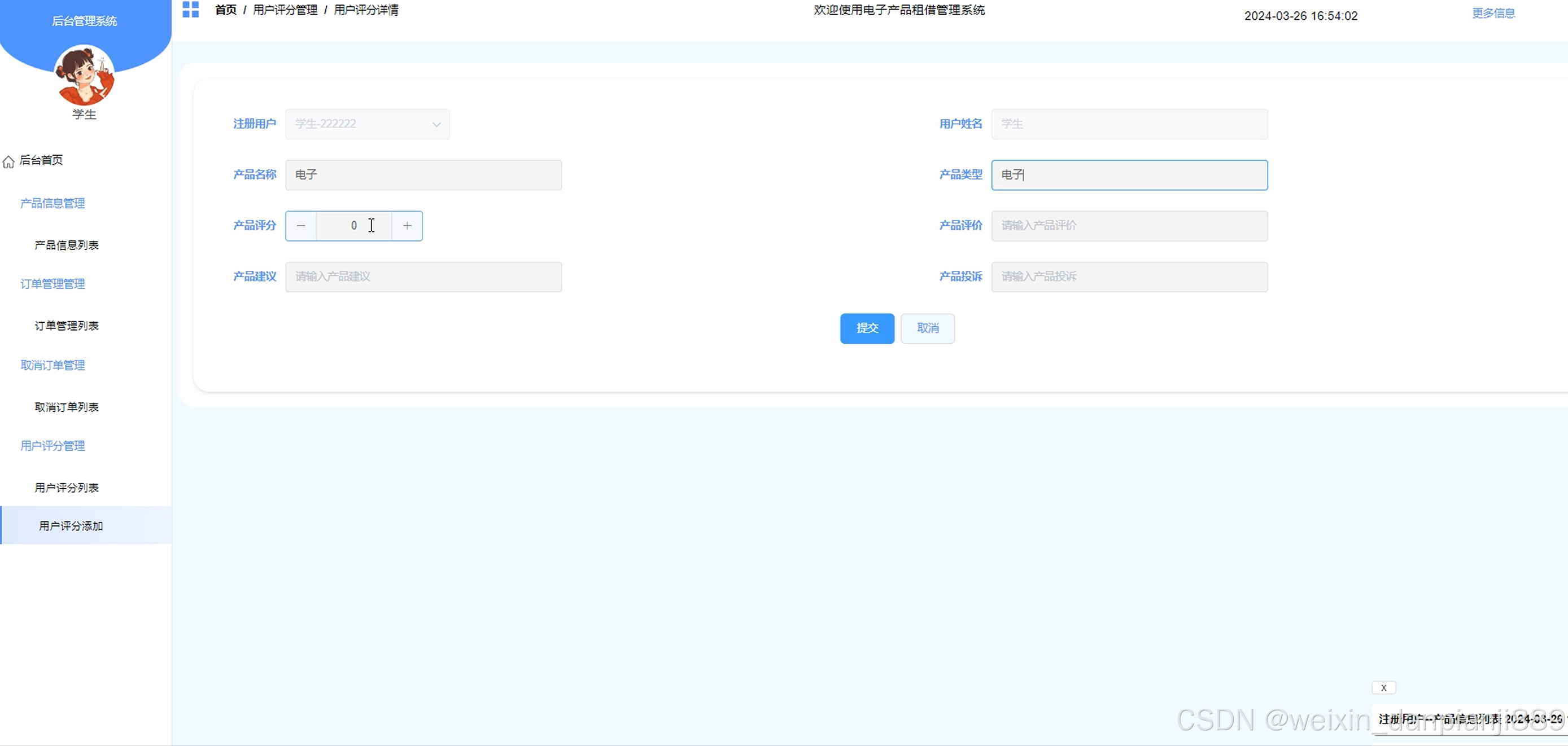Close the bottom notification with X
Screen dimensions: 1568x746
pyautogui.click(x=1383, y=687)
